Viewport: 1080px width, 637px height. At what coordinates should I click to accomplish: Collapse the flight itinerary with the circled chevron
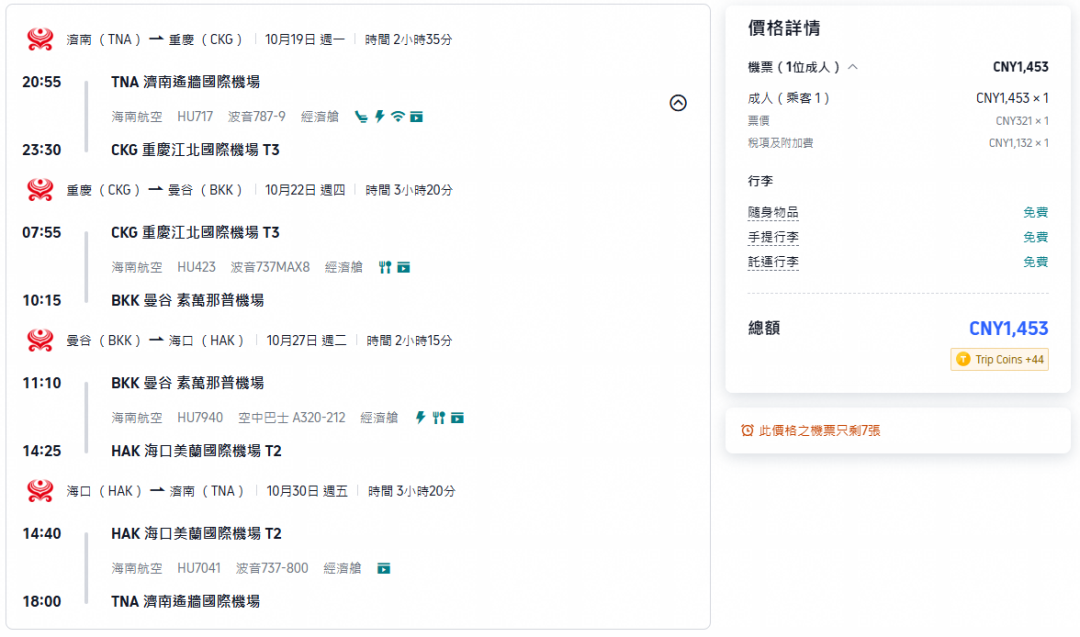tap(678, 103)
